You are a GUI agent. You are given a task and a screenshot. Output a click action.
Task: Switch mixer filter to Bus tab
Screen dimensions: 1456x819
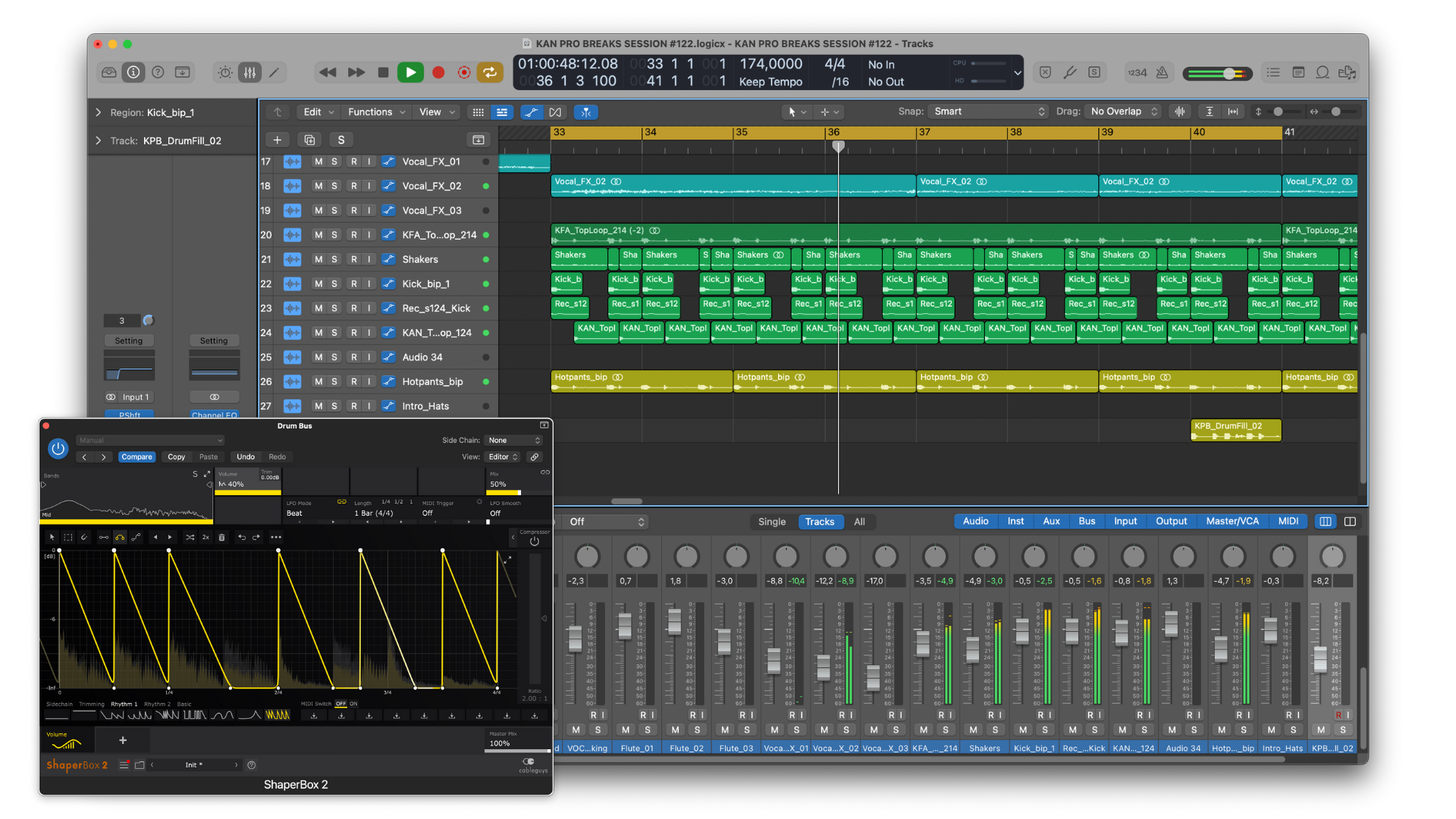tap(1087, 521)
